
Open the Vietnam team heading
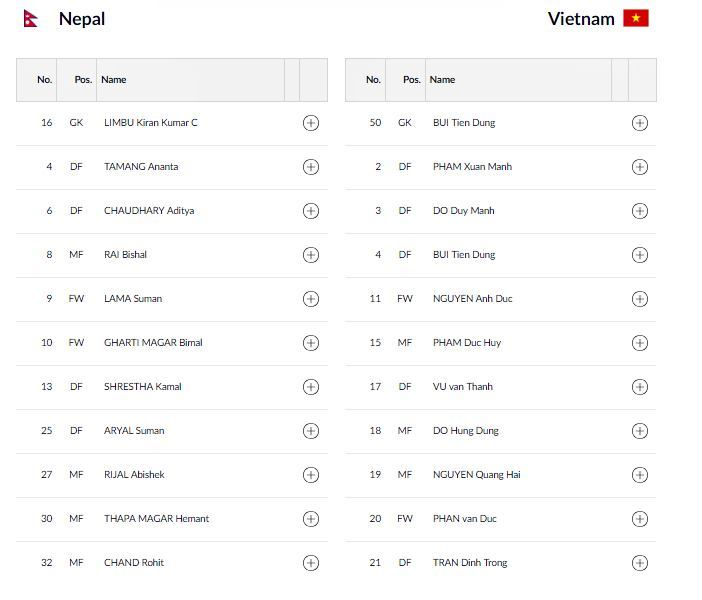point(581,19)
